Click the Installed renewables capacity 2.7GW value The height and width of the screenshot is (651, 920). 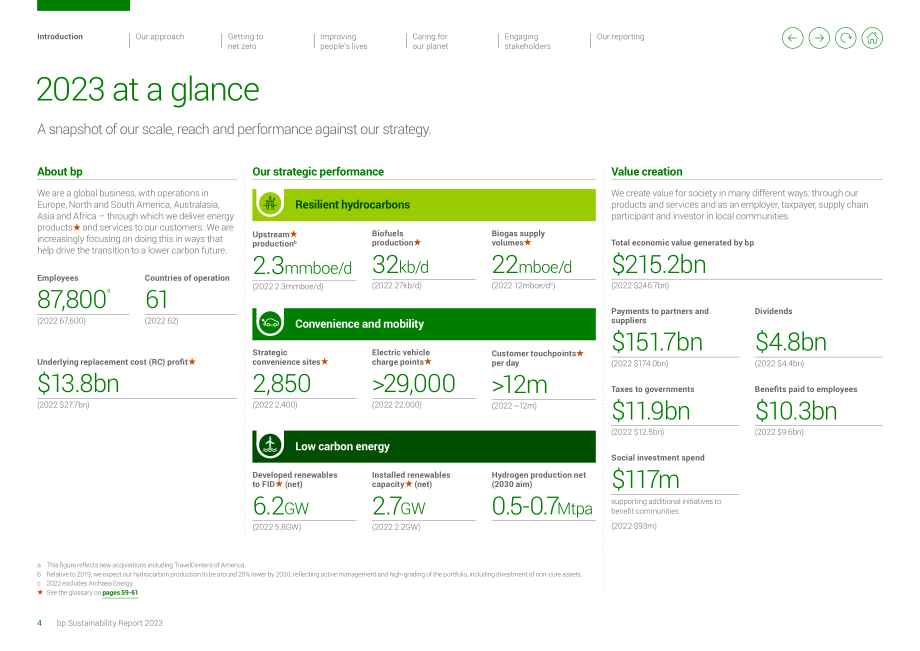[x=399, y=506]
